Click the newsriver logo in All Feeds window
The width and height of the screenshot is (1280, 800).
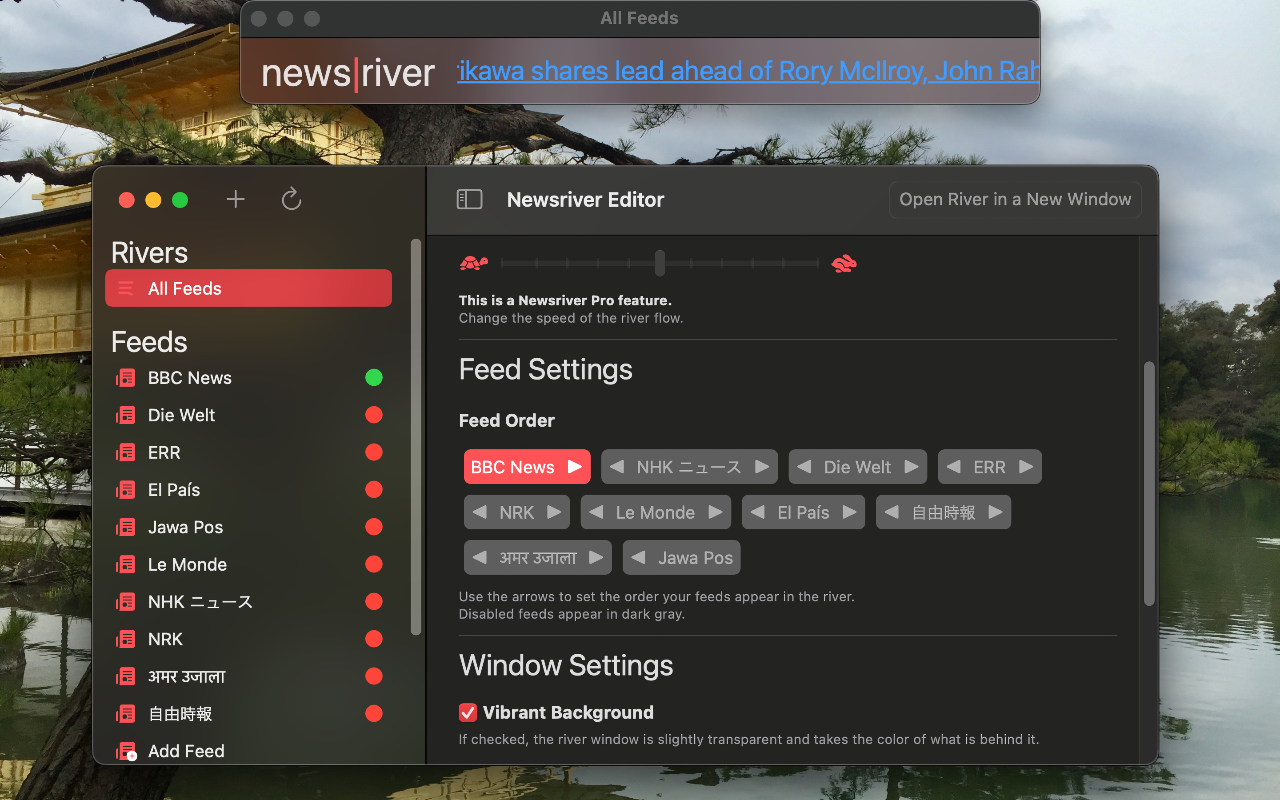point(348,73)
